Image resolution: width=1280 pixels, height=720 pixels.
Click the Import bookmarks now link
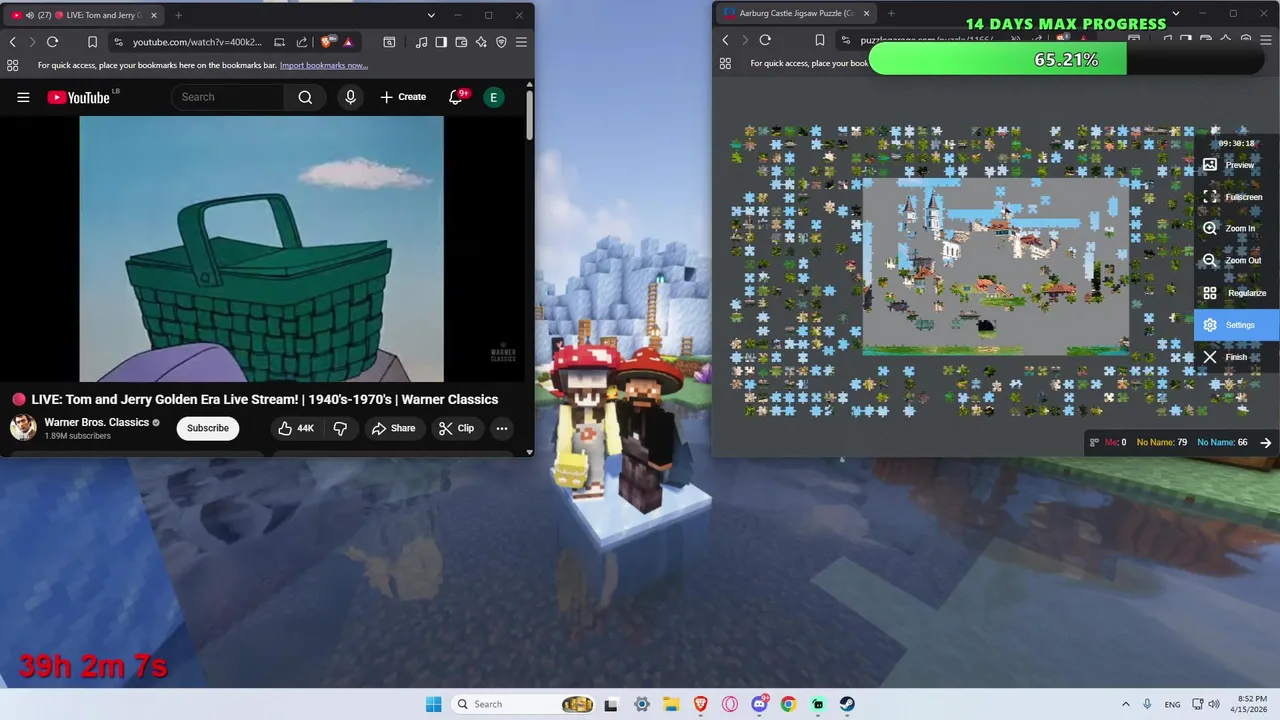324,65
